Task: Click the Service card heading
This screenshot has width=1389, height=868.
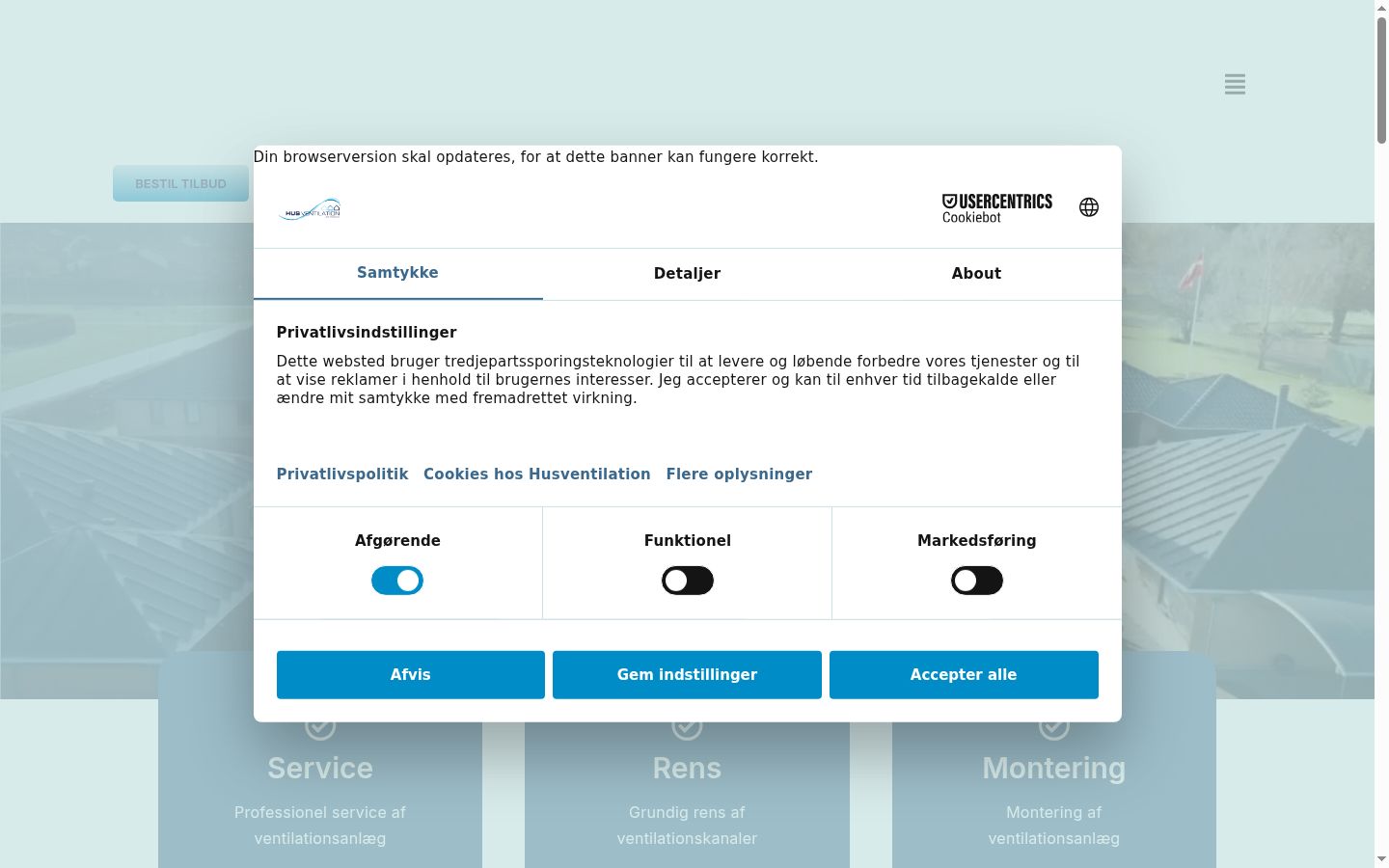Action: pos(320,769)
